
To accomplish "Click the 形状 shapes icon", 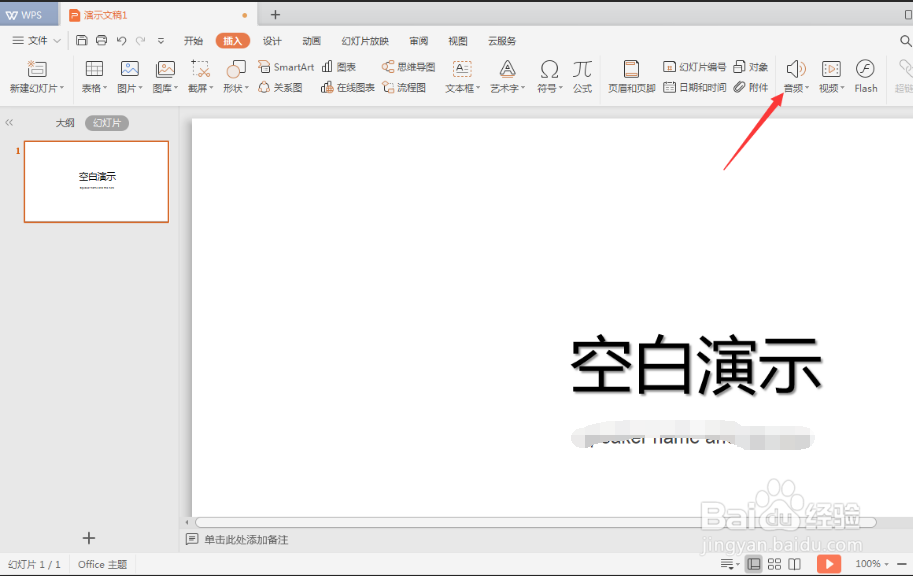I will pos(236,69).
